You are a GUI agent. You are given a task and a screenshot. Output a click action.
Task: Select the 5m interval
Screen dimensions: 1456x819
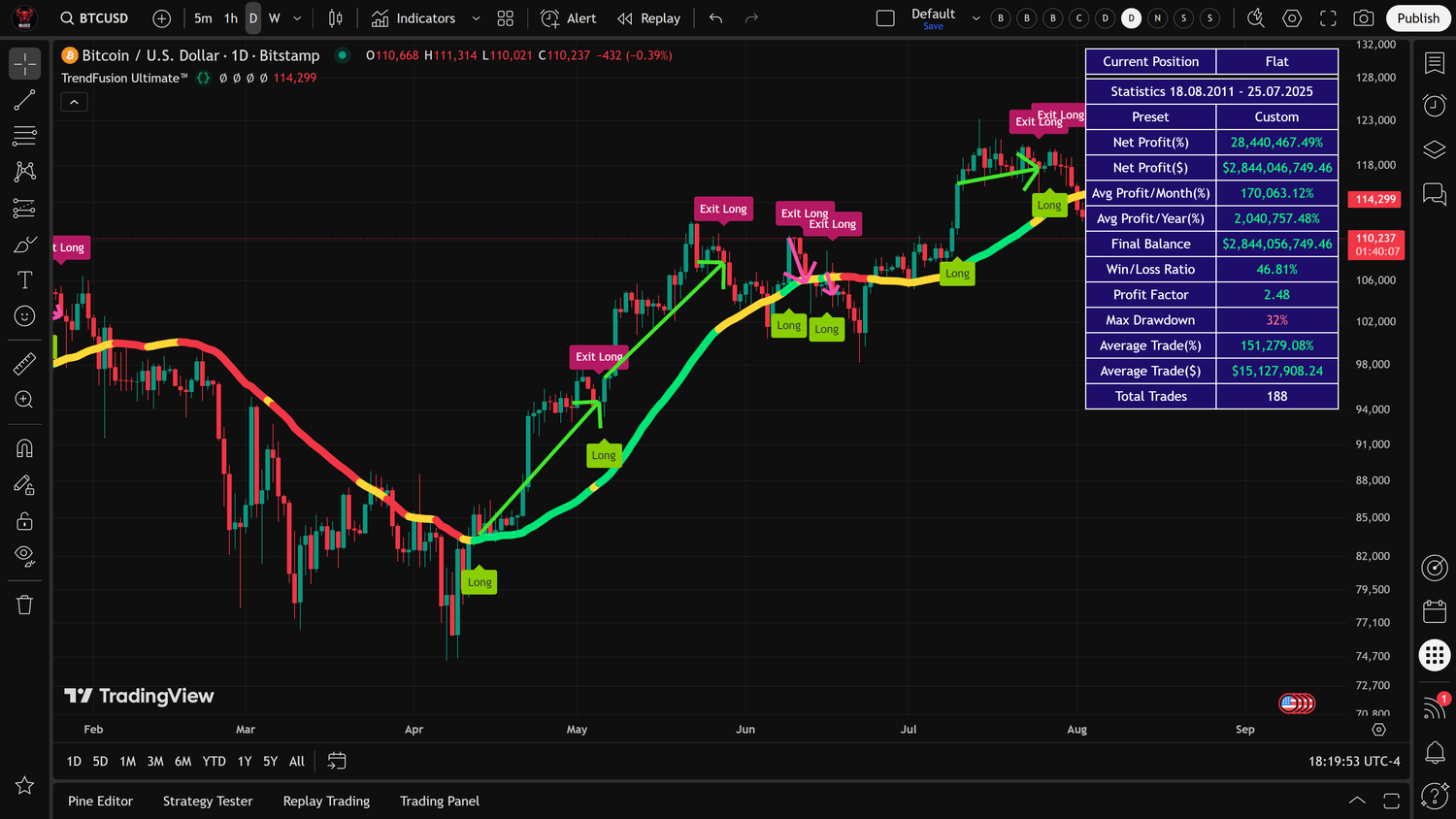pos(203,18)
